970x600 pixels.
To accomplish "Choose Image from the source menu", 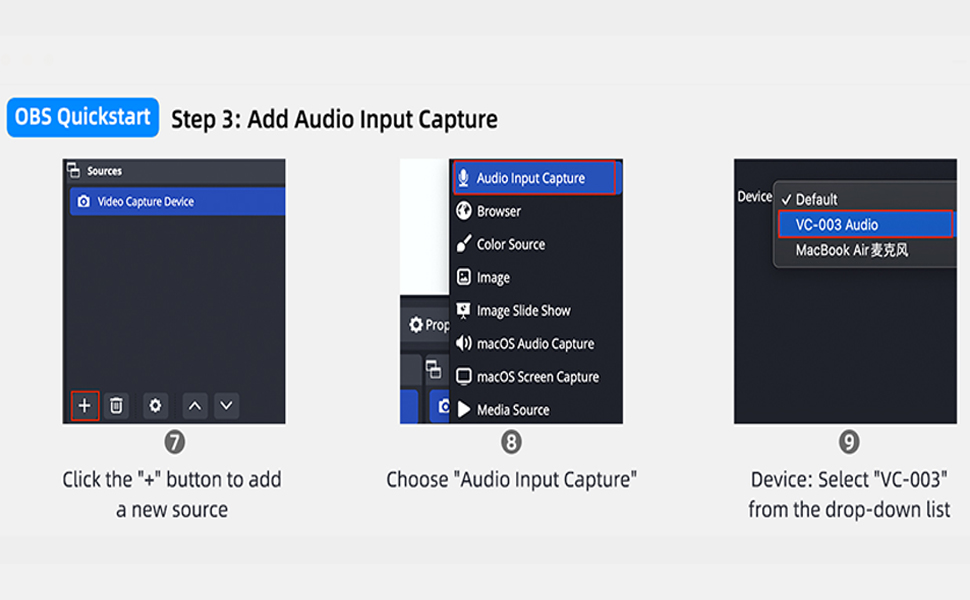I will tap(536, 277).
